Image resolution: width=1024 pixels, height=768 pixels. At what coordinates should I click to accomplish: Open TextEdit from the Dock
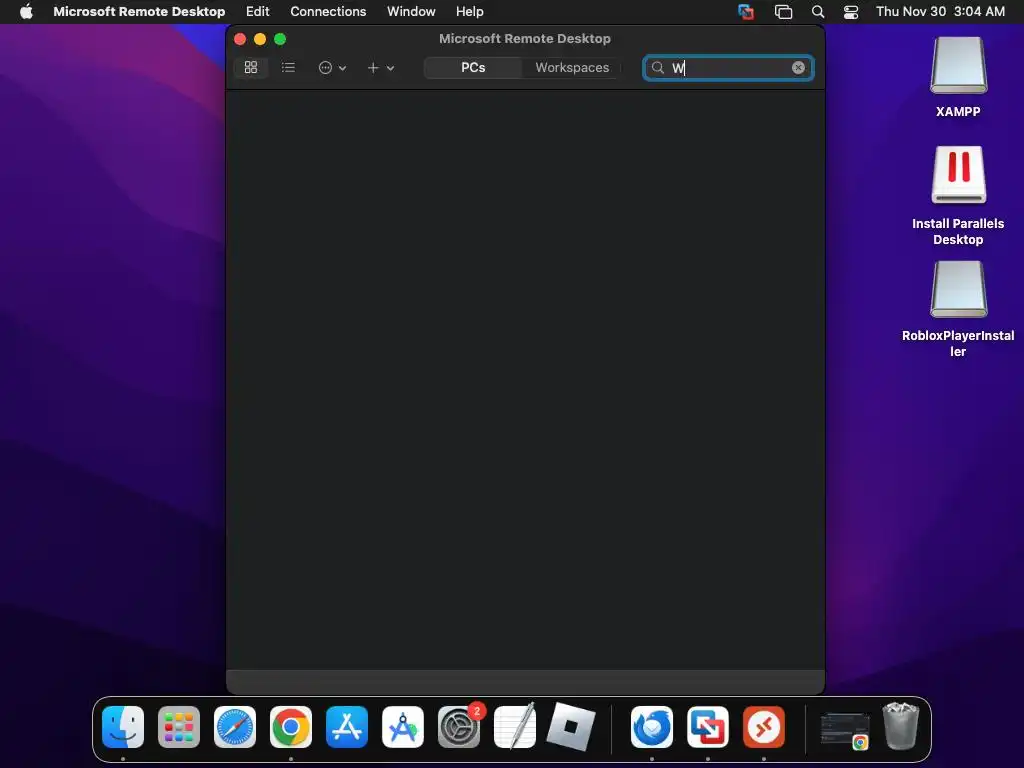point(515,726)
